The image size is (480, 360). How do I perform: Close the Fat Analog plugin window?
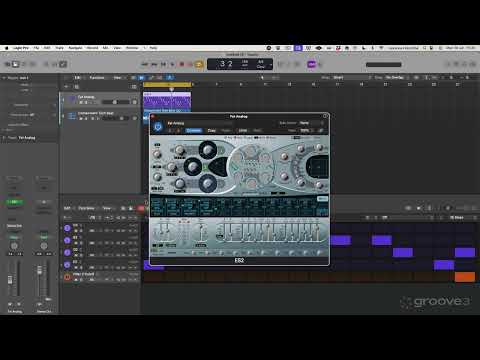pyautogui.click(x=154, y=116)
